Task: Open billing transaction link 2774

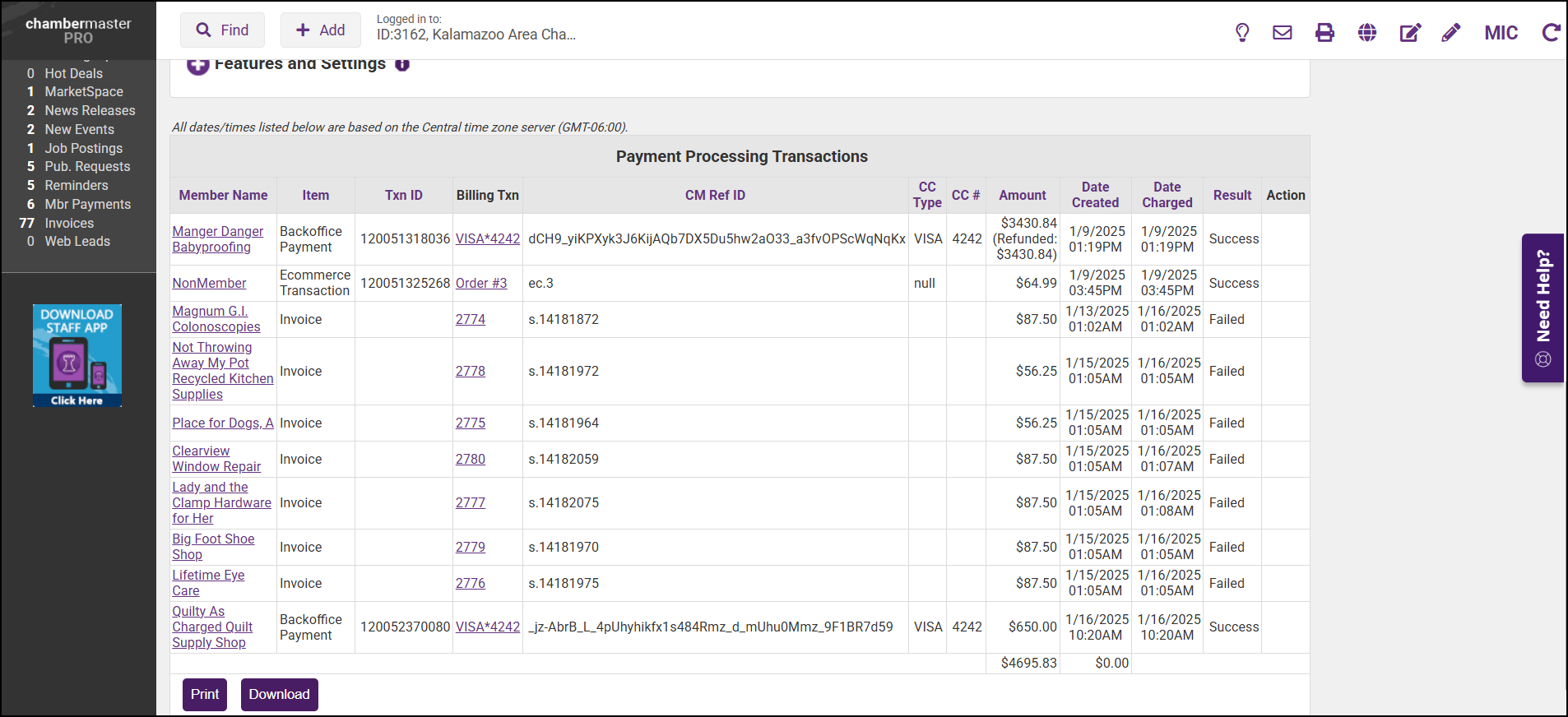Action: [x=471, y=319]
